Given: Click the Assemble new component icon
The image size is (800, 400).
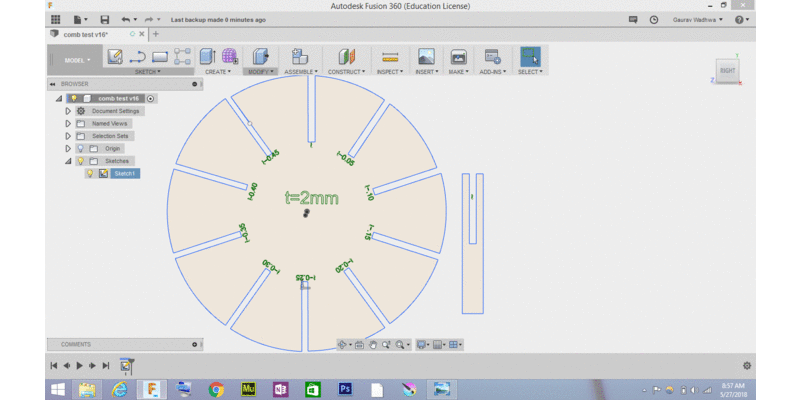Looking at the screenshot, I should [299, 57].
